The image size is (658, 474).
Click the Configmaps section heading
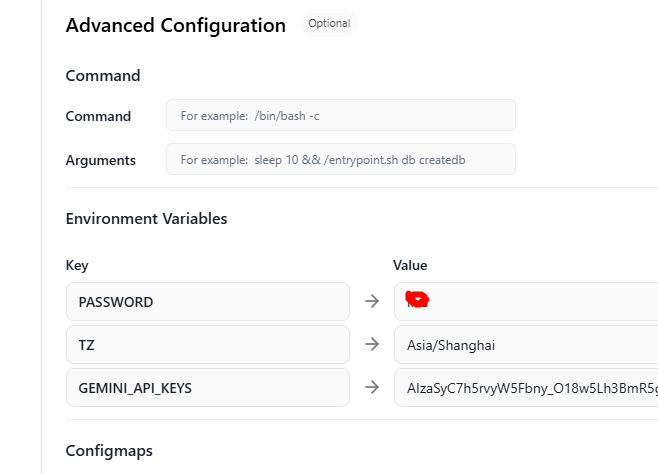(x=109, y=450)
